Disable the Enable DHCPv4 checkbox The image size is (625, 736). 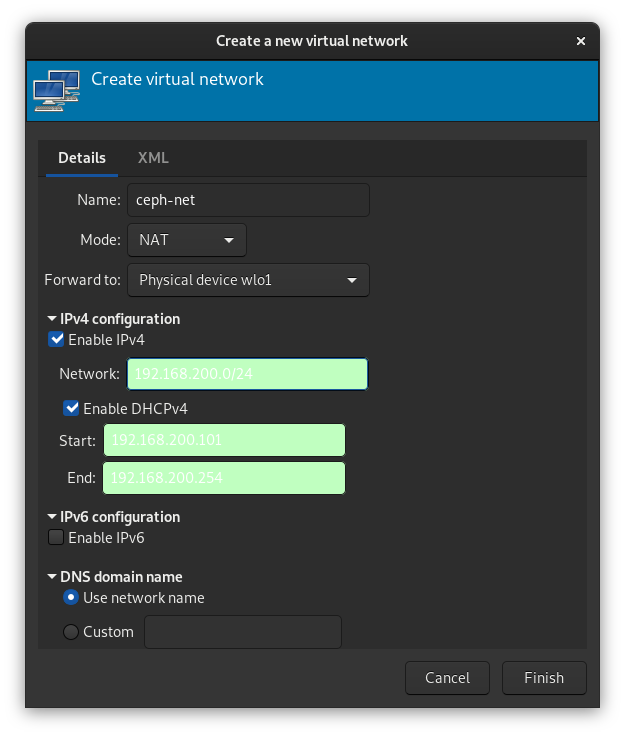(71, 408)
